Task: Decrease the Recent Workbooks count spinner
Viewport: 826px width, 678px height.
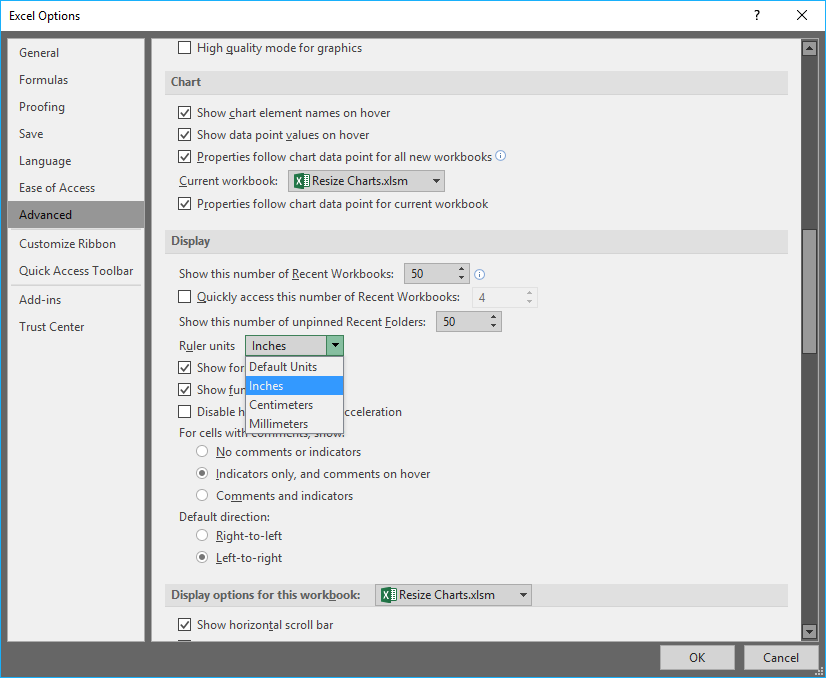Action: 461,278
